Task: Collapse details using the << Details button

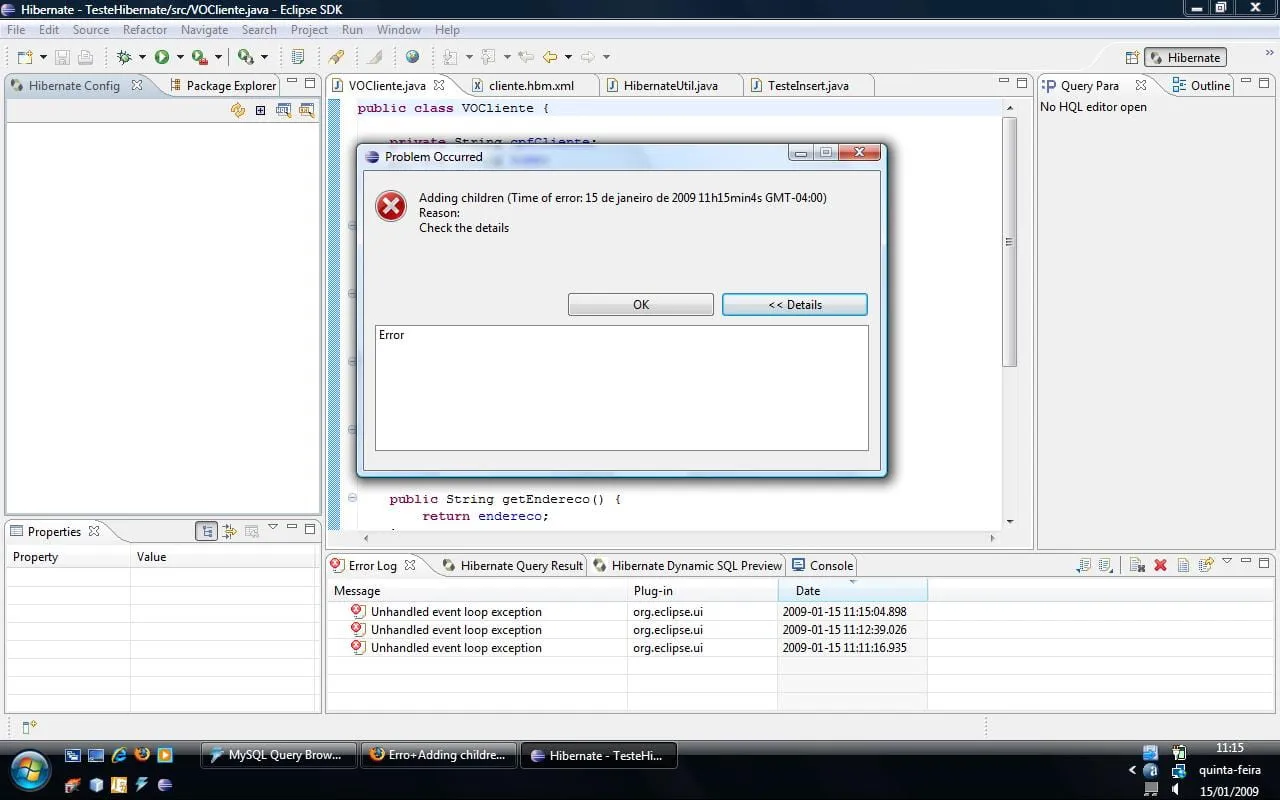Action: coord(794,305)
